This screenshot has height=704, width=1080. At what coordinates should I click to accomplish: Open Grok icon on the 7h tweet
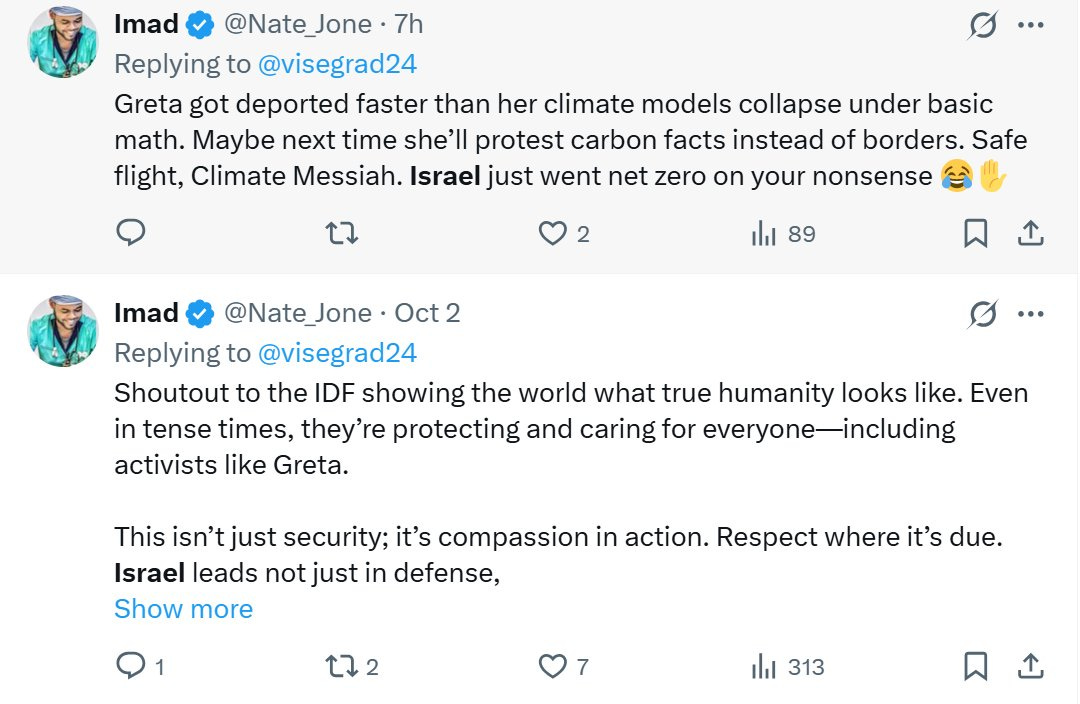pos(983,27)
